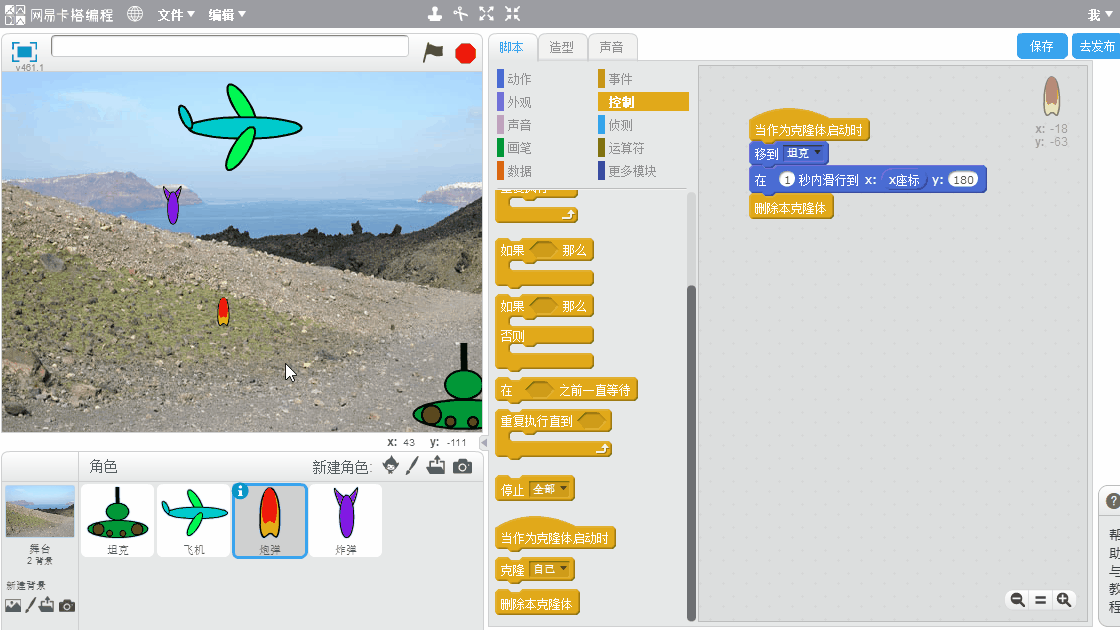This screenshot has height=630, width=1120.
Task: Click the y value 180 field
Action: click(963, 180)
